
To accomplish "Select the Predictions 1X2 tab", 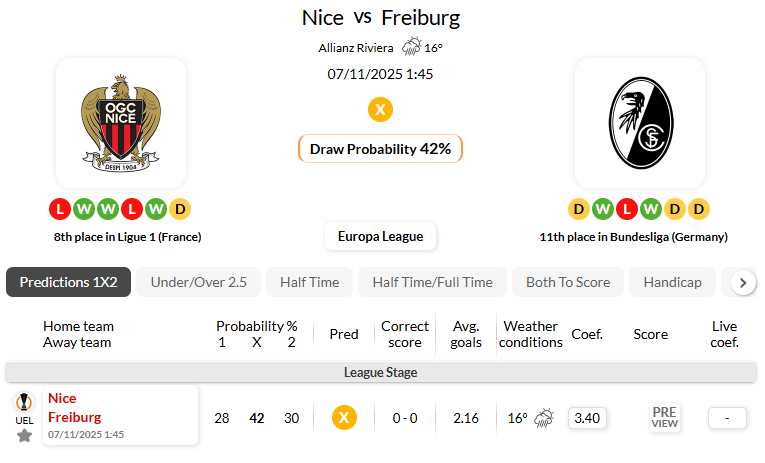I will tap(68, 282).
